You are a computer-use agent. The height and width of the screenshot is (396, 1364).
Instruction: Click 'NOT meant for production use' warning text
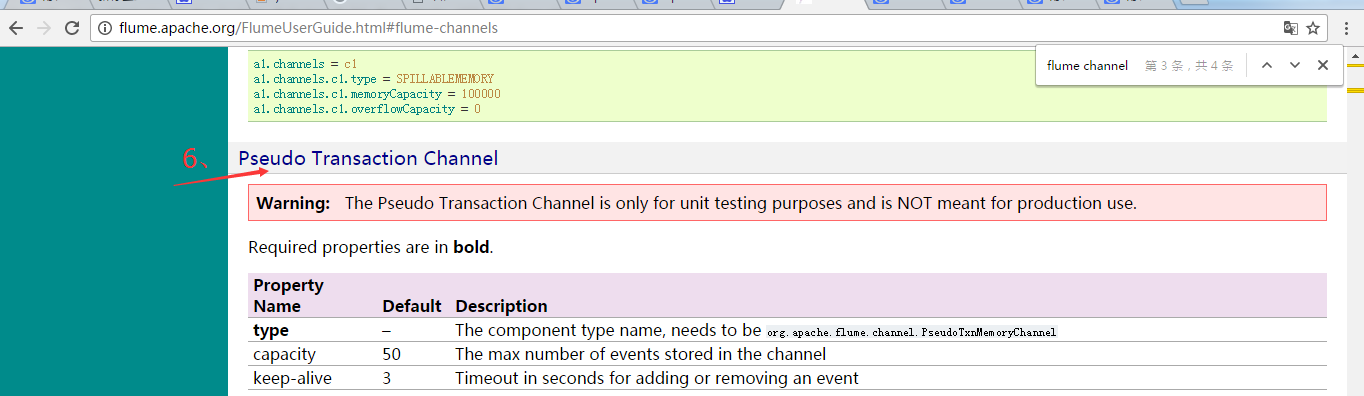point(1016,203)
